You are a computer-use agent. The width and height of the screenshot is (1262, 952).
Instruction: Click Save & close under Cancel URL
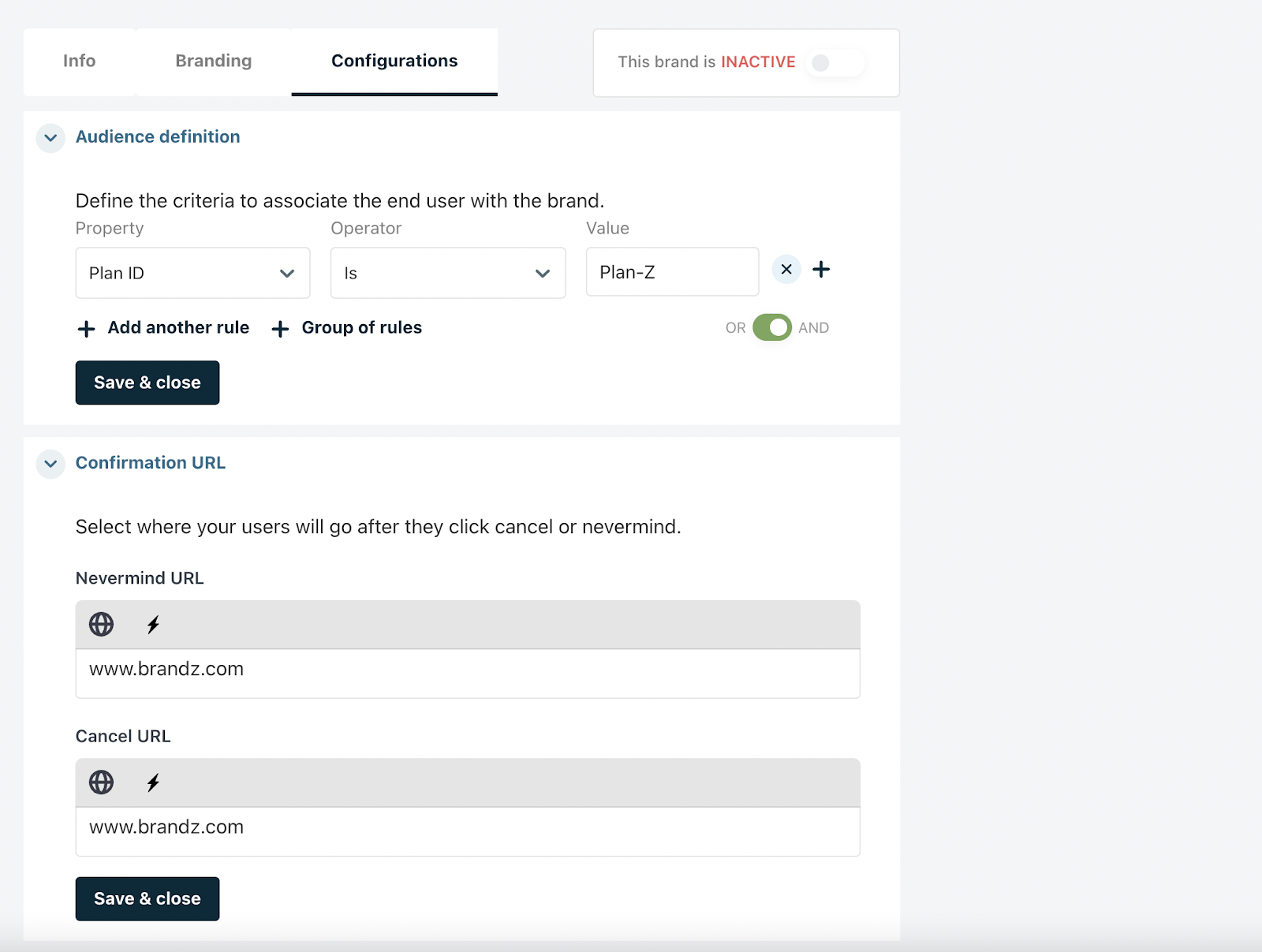tap(147, 898)
